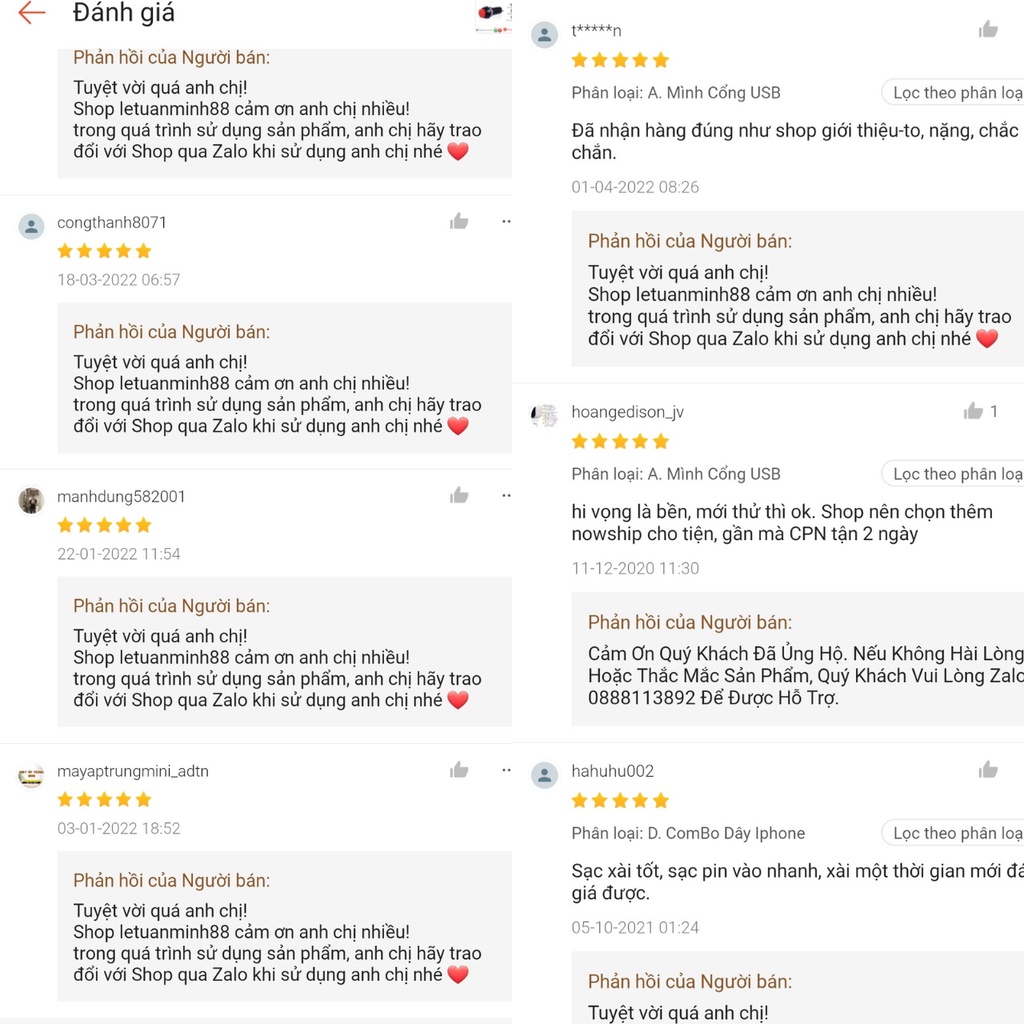Open hoangedison_jv's avatar

[x=545, y=415]
